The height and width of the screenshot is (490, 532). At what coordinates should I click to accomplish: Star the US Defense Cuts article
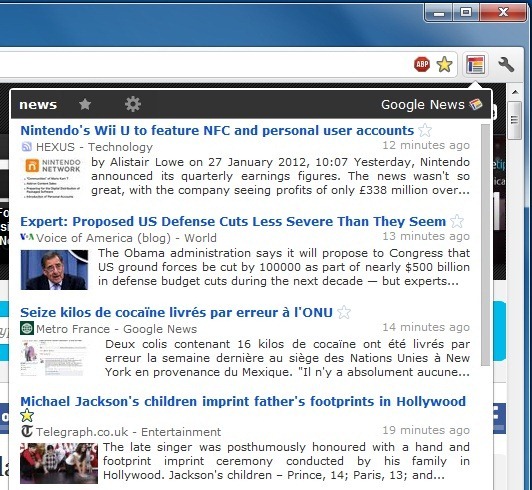pos(457,221)
